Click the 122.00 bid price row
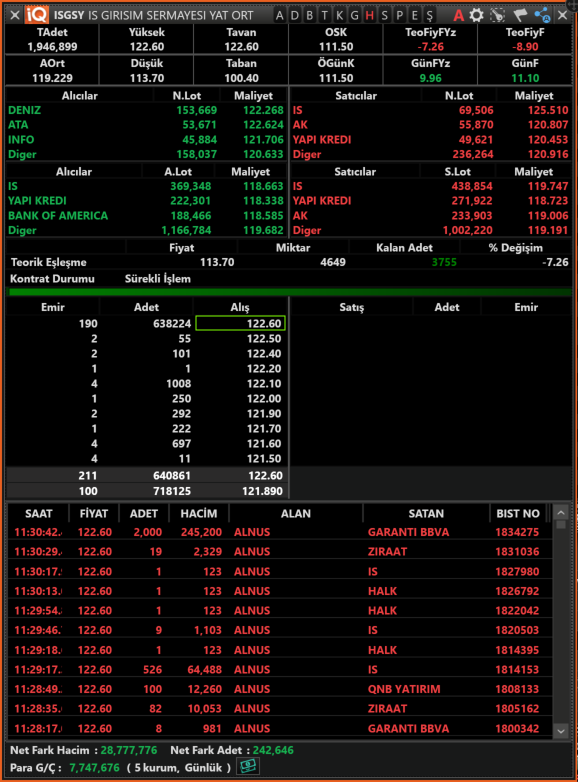This screenshot has width=578, height=782. [x=147, y=398]
